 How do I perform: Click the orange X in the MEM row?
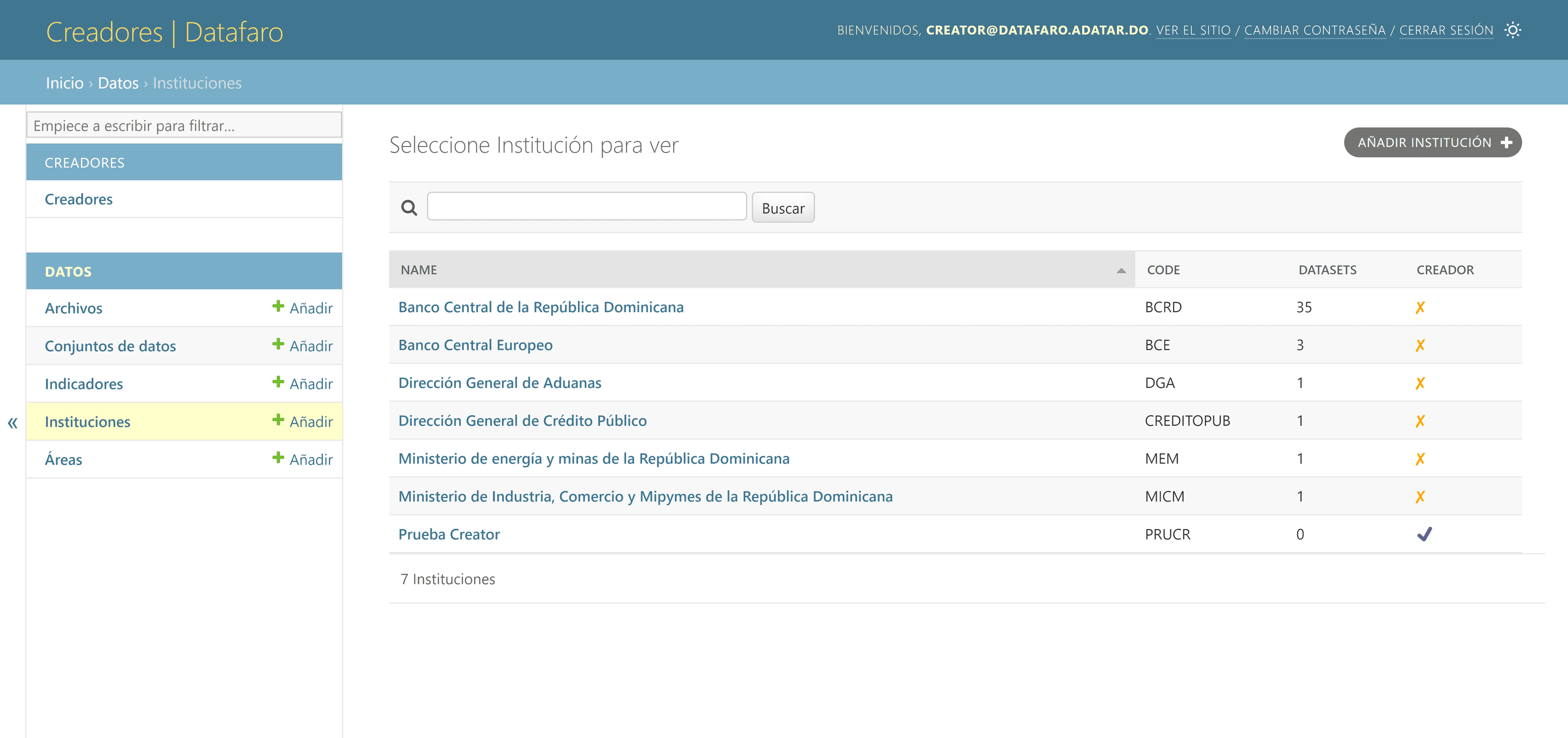(1419, 459)
